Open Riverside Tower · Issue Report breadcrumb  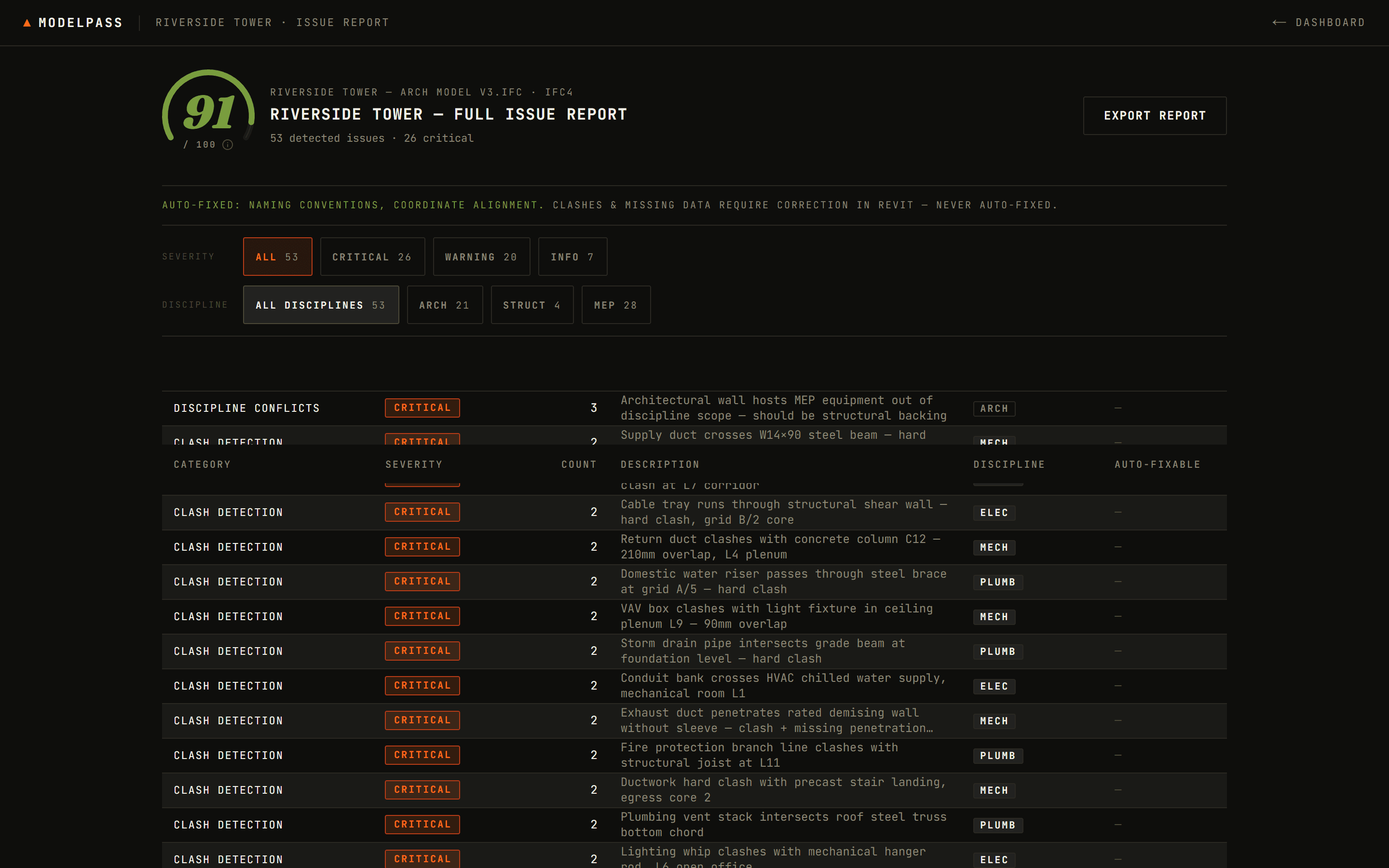pyautogui.click(x=272, y=22)
